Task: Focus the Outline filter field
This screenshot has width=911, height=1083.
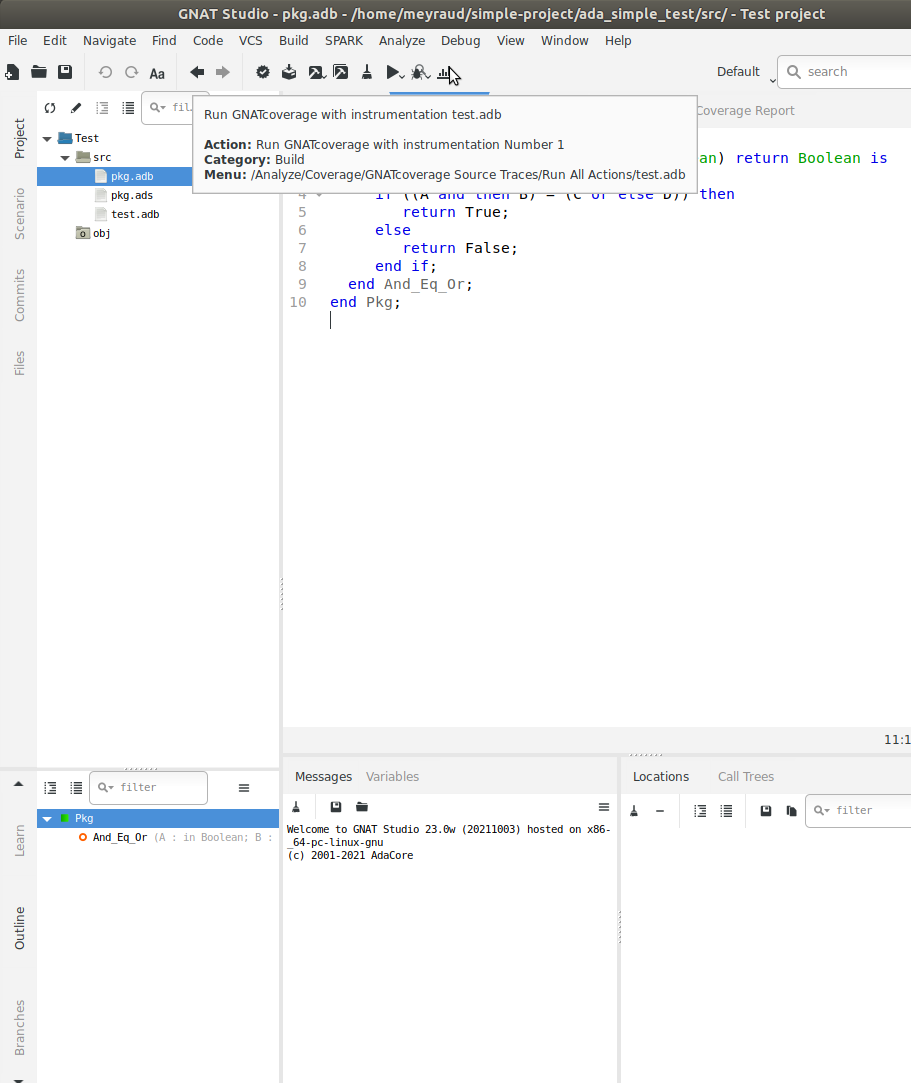Action: point(148,787)
